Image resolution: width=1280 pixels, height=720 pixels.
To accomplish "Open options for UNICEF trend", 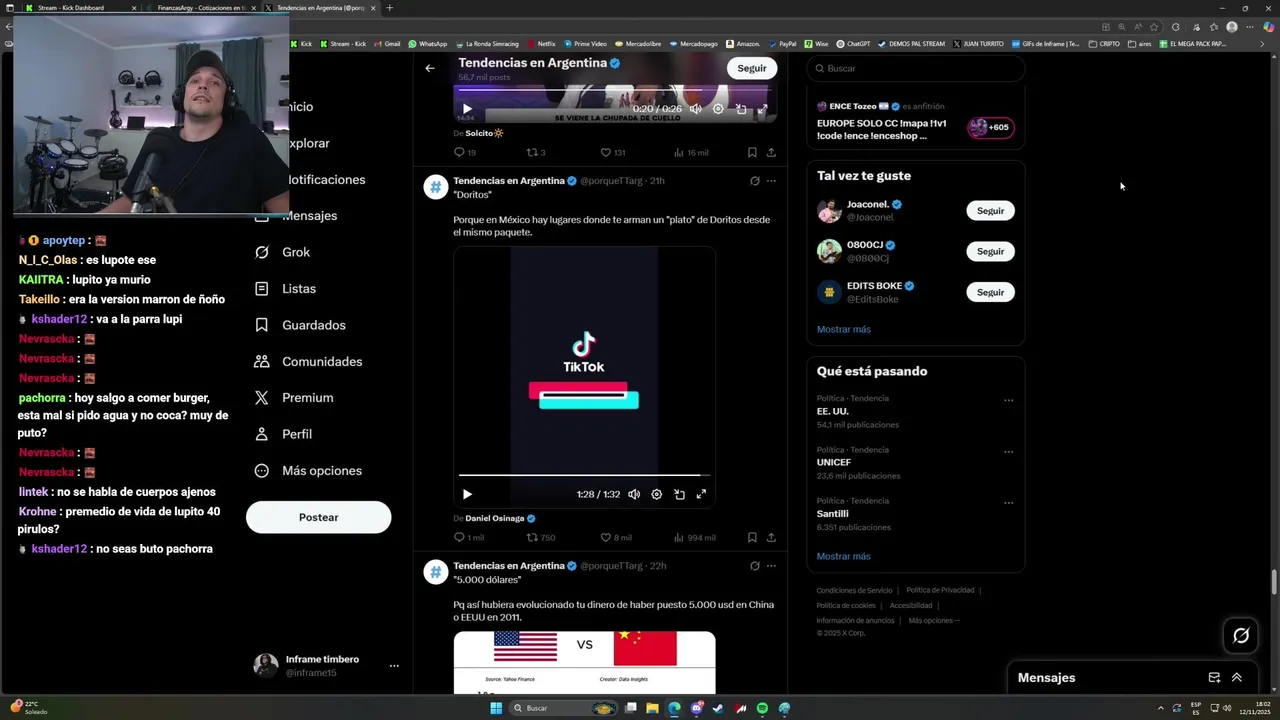I will point(1008,452).
